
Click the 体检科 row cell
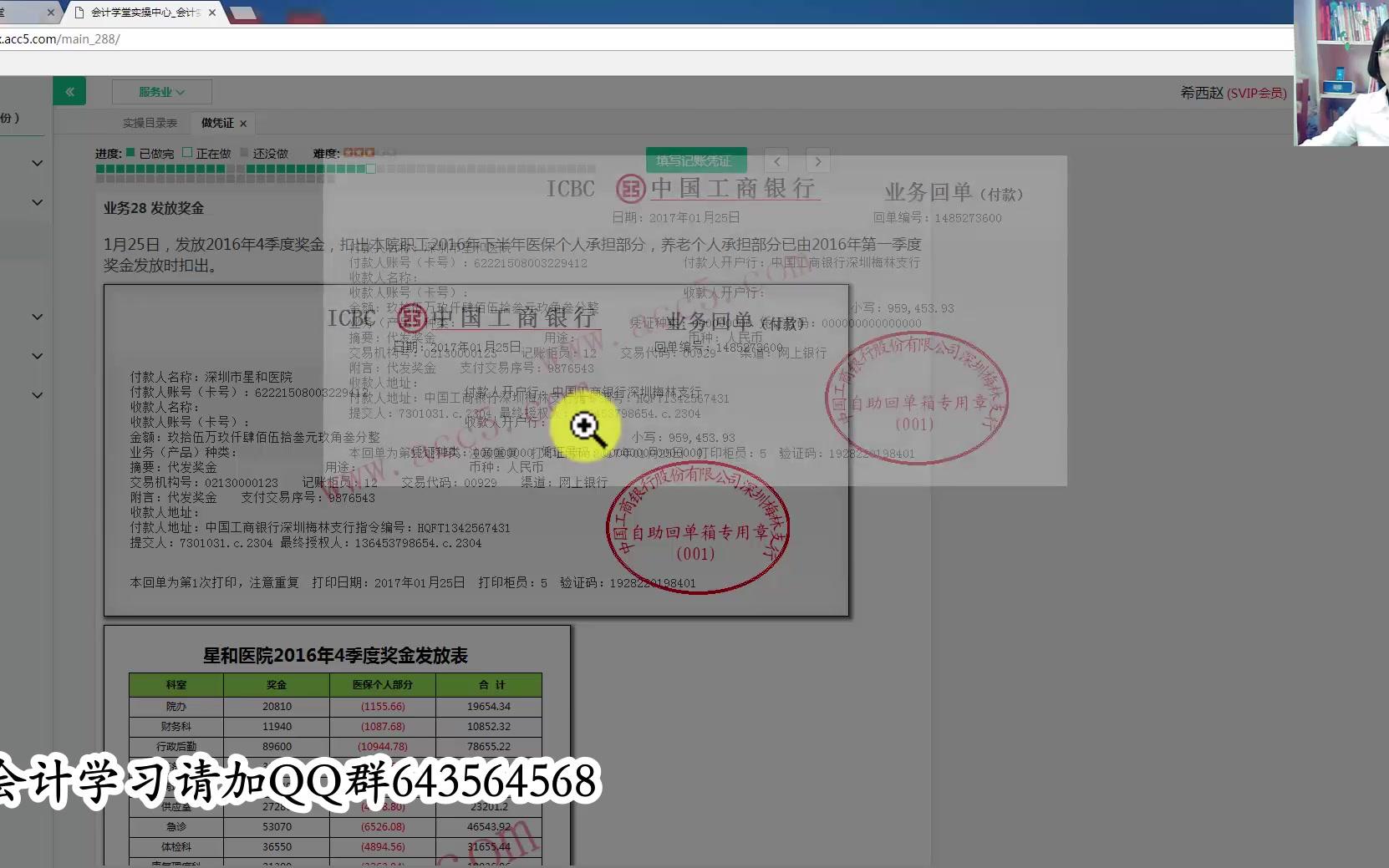[x=176, y=847]
